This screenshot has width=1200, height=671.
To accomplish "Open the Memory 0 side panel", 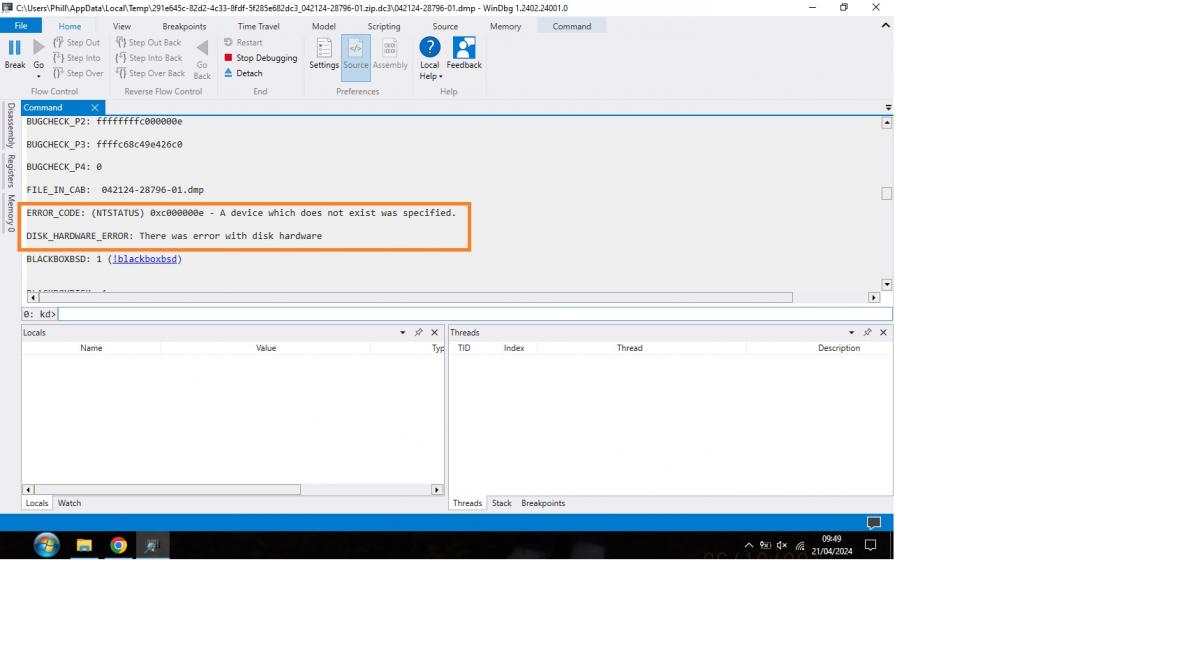I will click(11, 214).
